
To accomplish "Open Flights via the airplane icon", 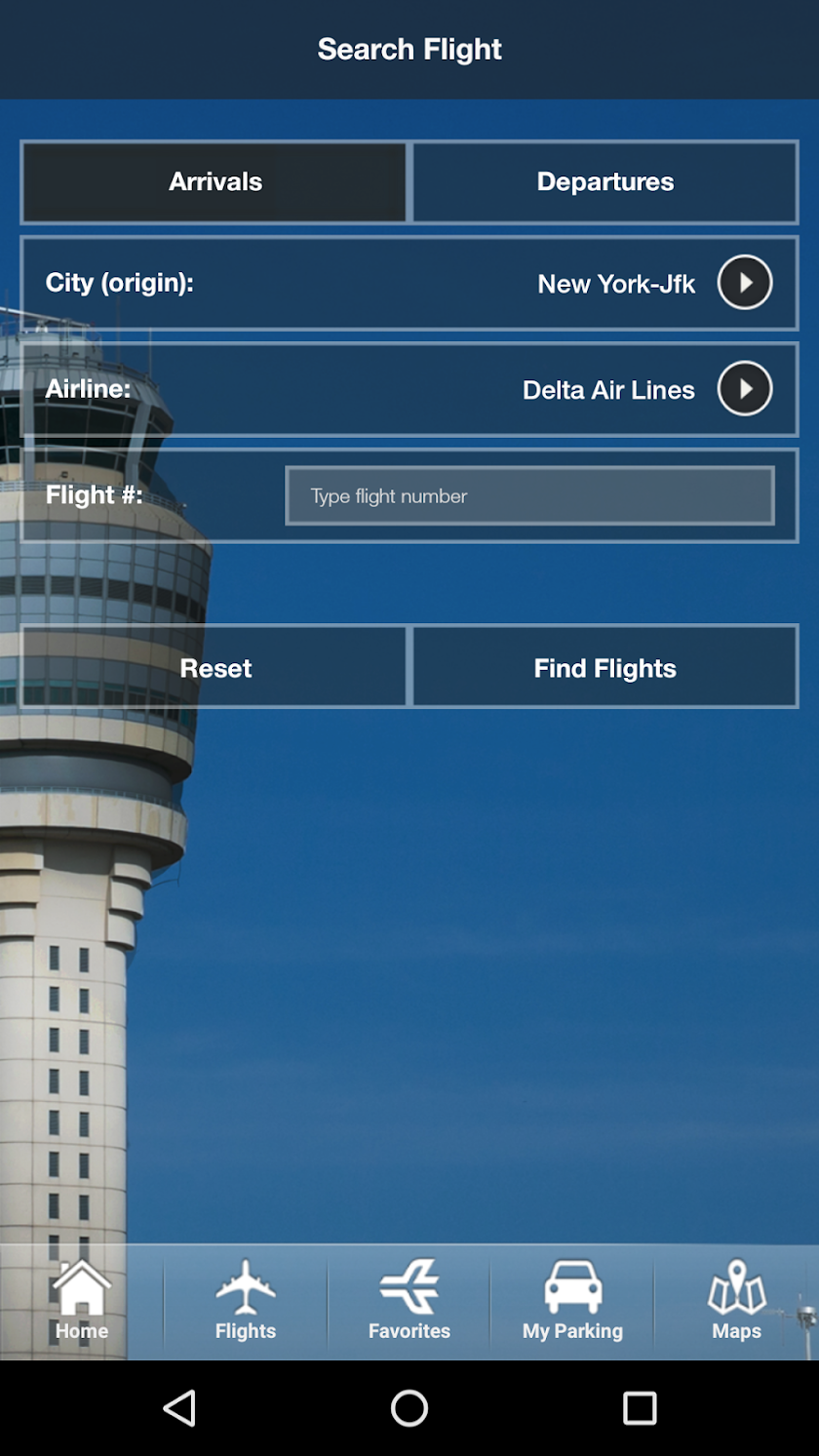I will point(246,1287).
